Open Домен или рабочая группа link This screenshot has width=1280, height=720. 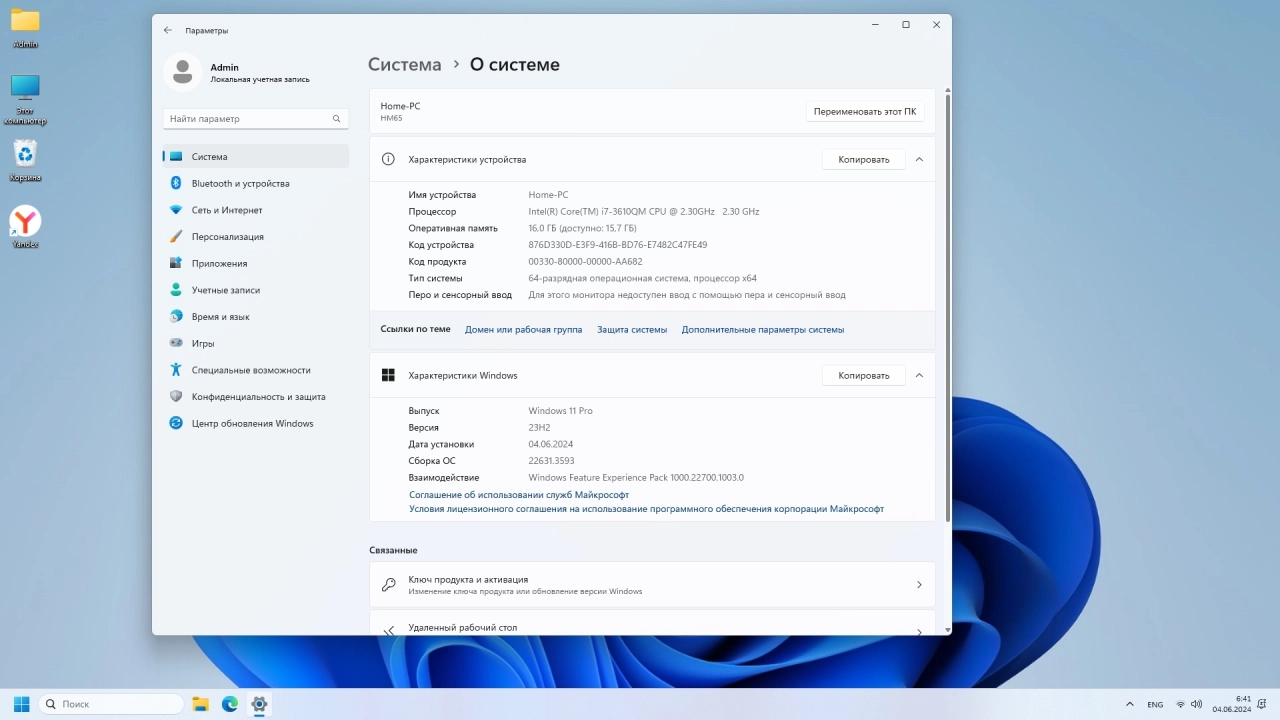point(523,329)
